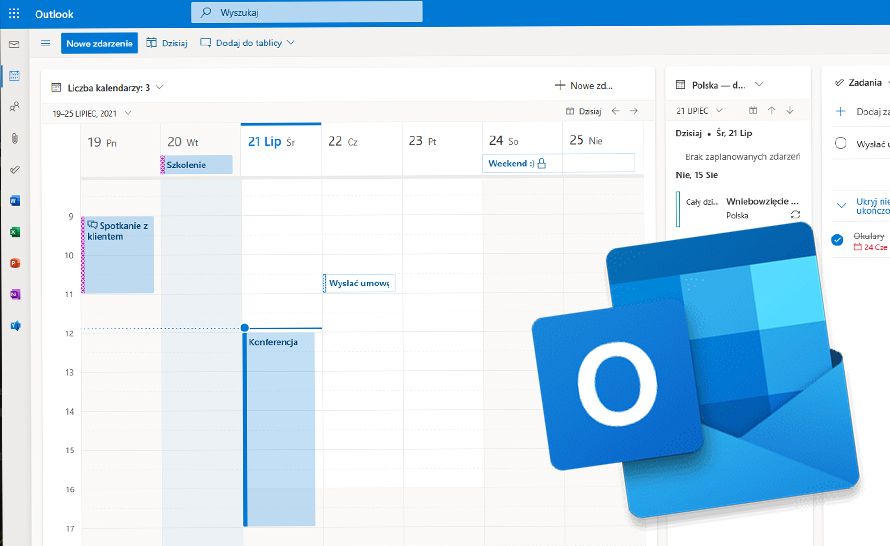Open the Szkolenie all-day event

[196, 165]
